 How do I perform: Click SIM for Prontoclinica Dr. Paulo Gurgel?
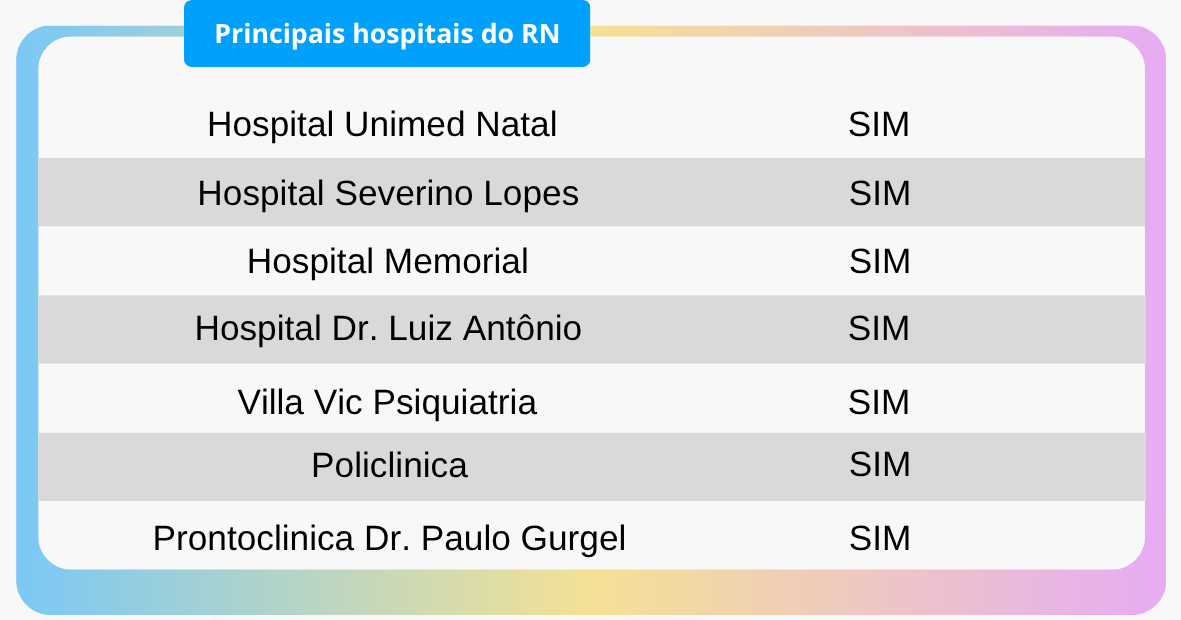pyautogui.click(x=879, y=538)
